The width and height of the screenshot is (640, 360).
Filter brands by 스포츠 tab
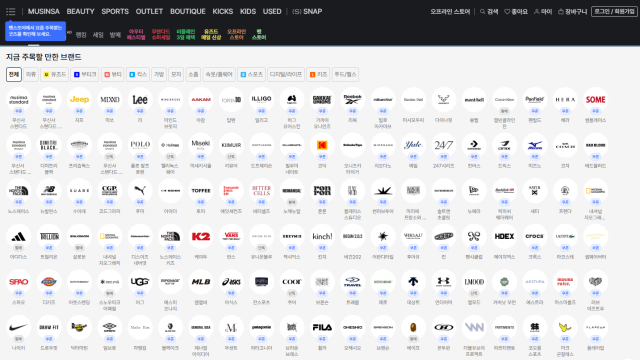(251, 74)
